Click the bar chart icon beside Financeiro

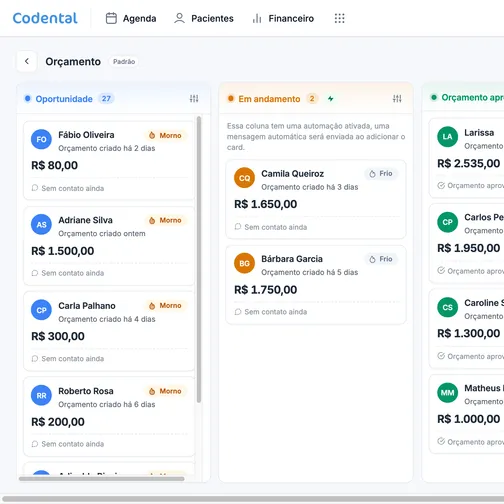(257, 18)
